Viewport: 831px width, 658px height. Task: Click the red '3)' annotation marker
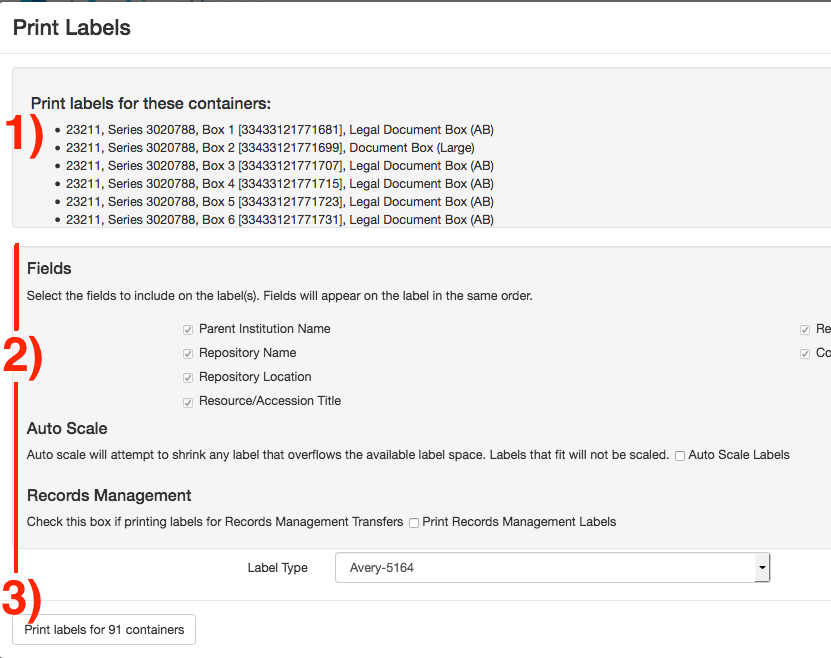22,598
